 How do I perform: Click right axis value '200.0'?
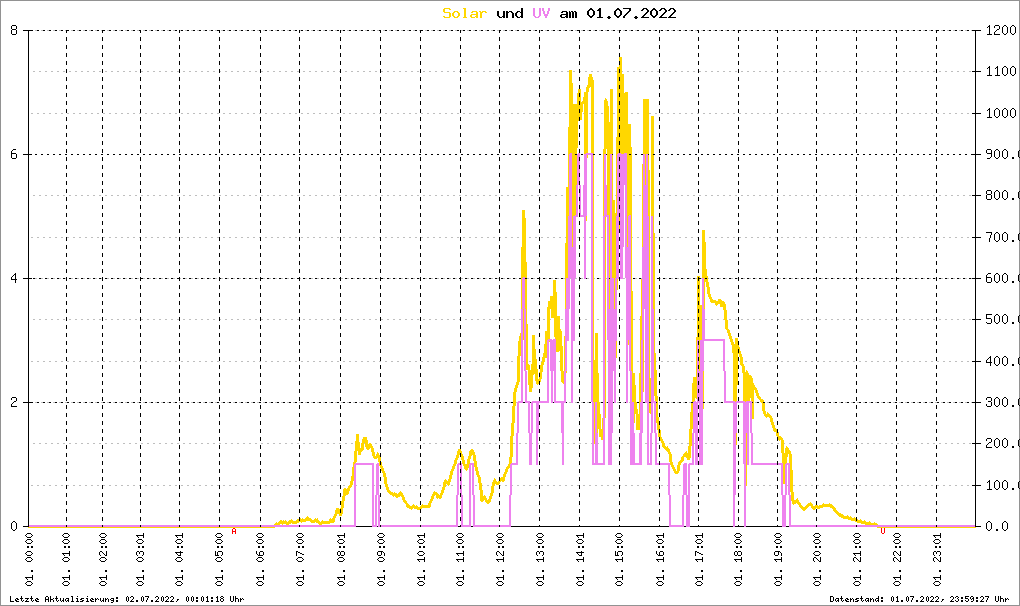1001,443
